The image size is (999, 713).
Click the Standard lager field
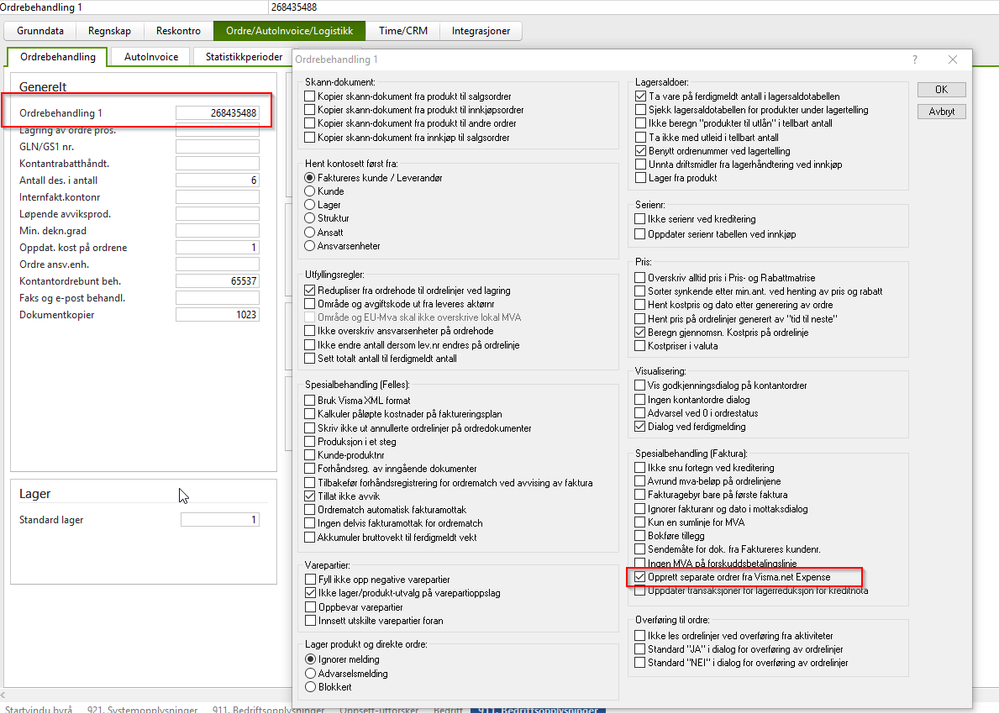click(x=220, y=520)
